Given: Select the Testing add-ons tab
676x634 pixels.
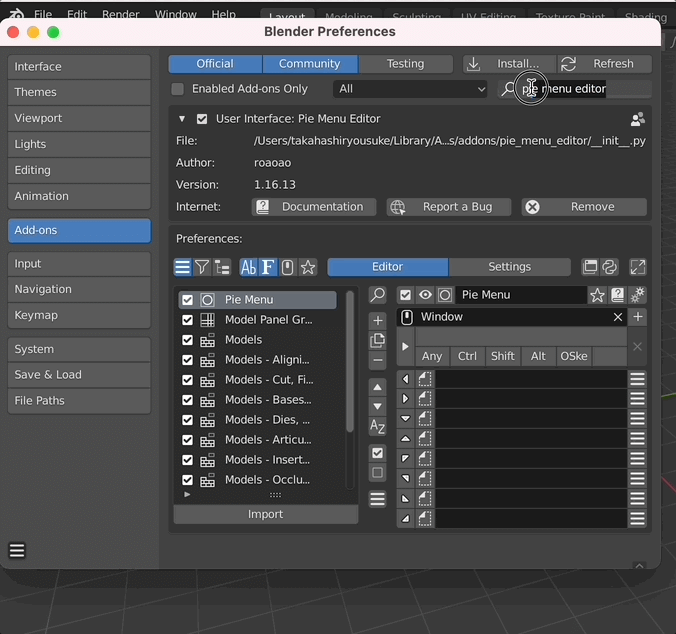Looking at the screenshot, I should pos(405,64).
